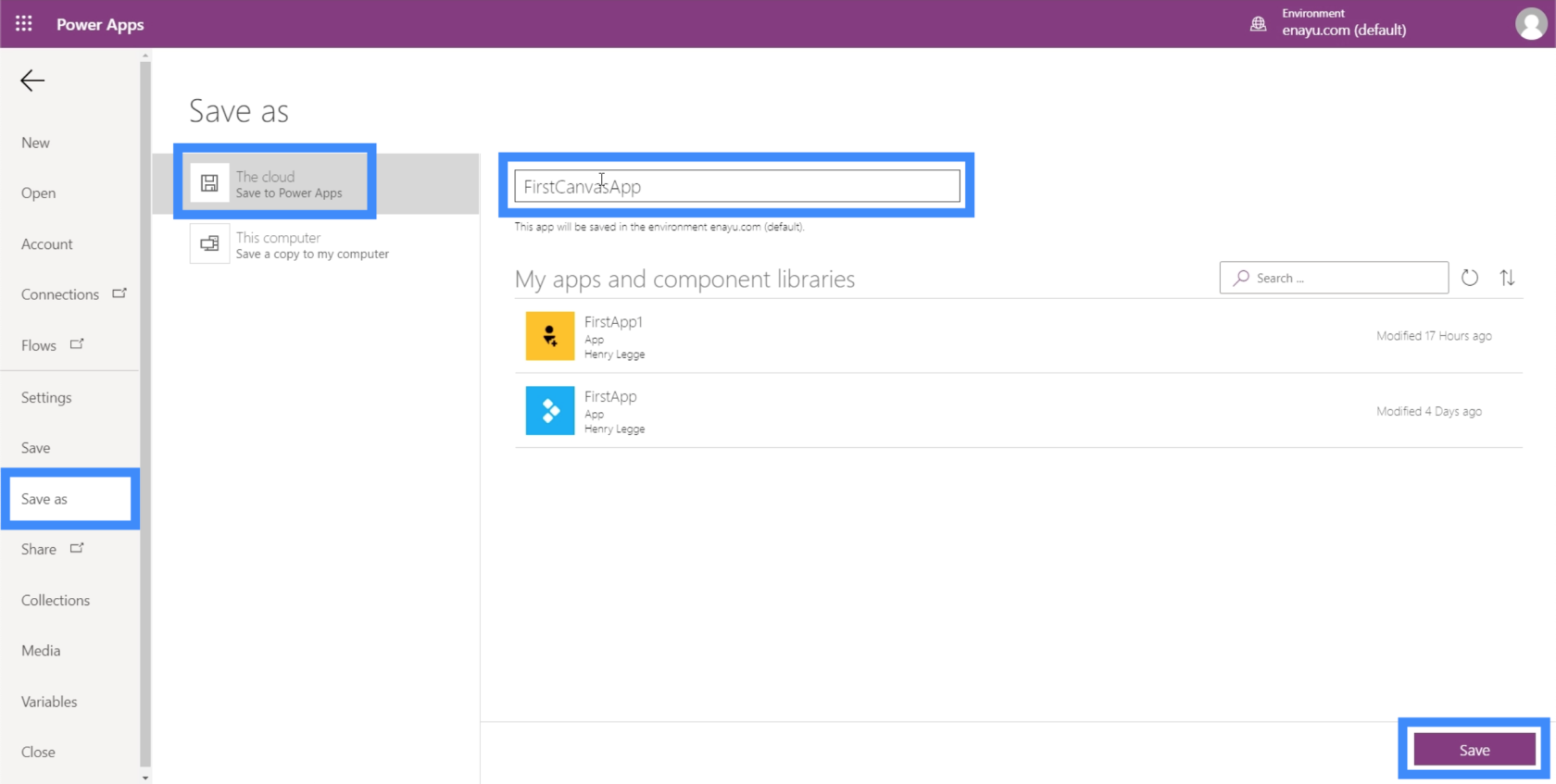Click 'Modified 17 Hours ago' text

[1434, 336]
